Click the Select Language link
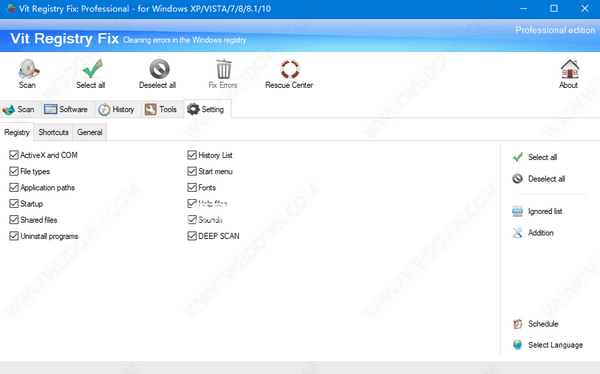Image resolution: width=600 pixels, height=374 pixels. click(x=555, y=345)
